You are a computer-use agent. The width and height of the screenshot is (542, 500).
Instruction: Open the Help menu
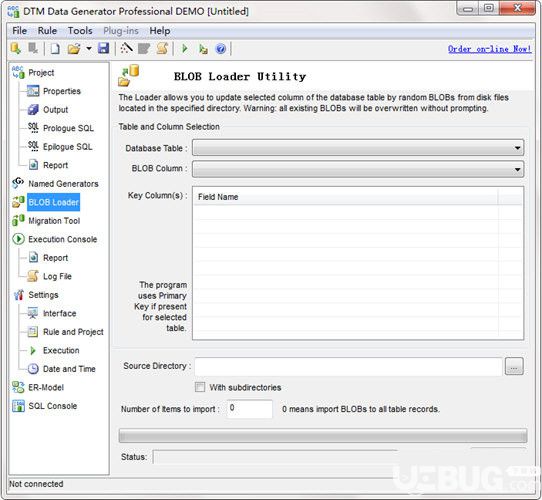pyautogui.click(x=160, y=31)
